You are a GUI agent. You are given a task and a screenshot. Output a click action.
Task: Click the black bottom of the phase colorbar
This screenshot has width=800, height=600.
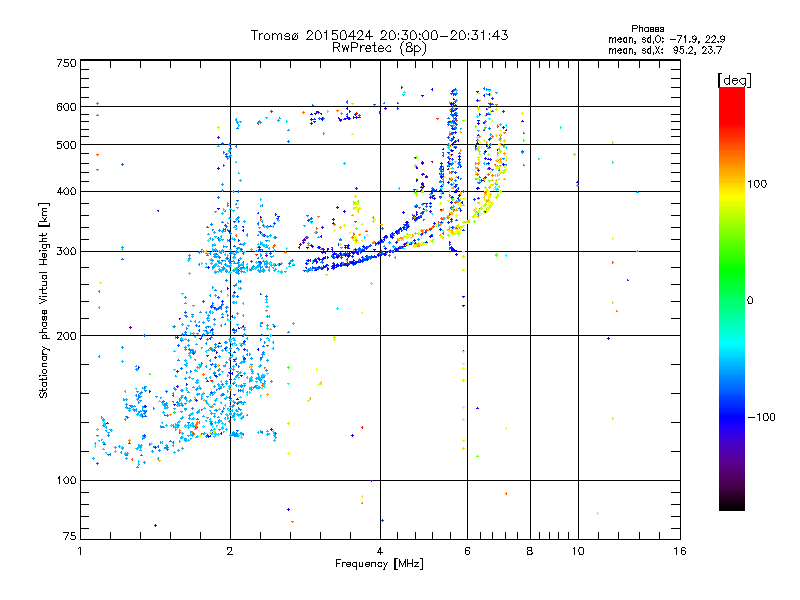click(x=732, y=503)
